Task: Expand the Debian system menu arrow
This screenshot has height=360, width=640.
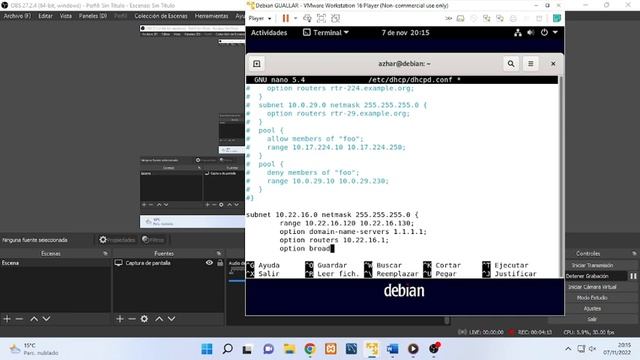Action: pos(555,33)
